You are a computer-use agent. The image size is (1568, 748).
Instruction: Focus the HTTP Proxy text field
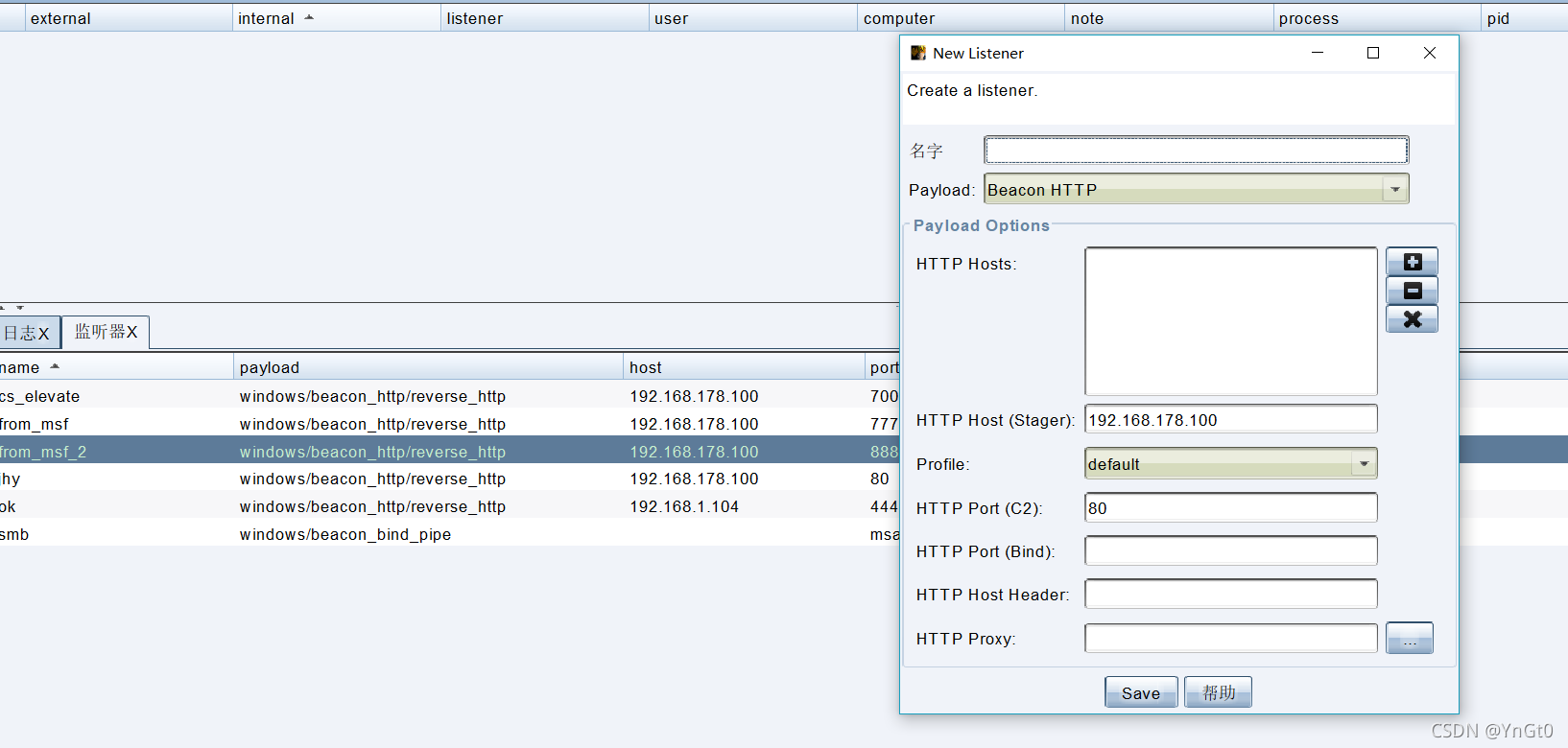[x=1231, y=638]
